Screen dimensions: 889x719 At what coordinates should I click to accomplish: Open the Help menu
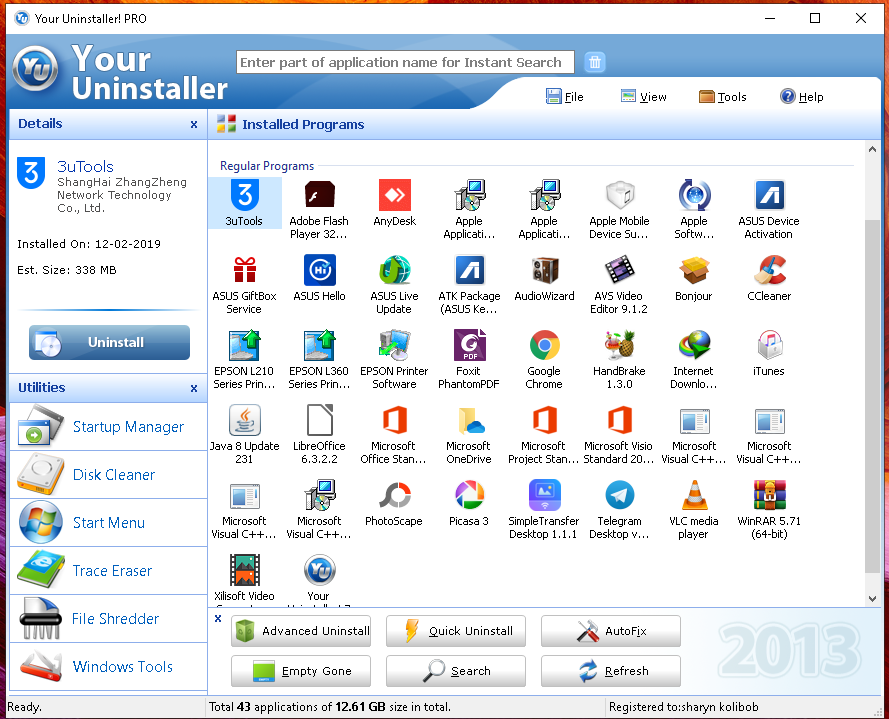click(x=802, y=97)
